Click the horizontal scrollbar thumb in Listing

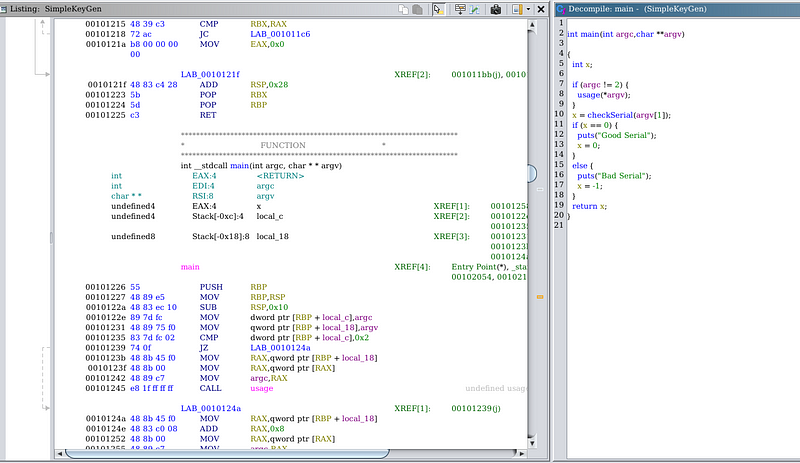pos(227,453)
